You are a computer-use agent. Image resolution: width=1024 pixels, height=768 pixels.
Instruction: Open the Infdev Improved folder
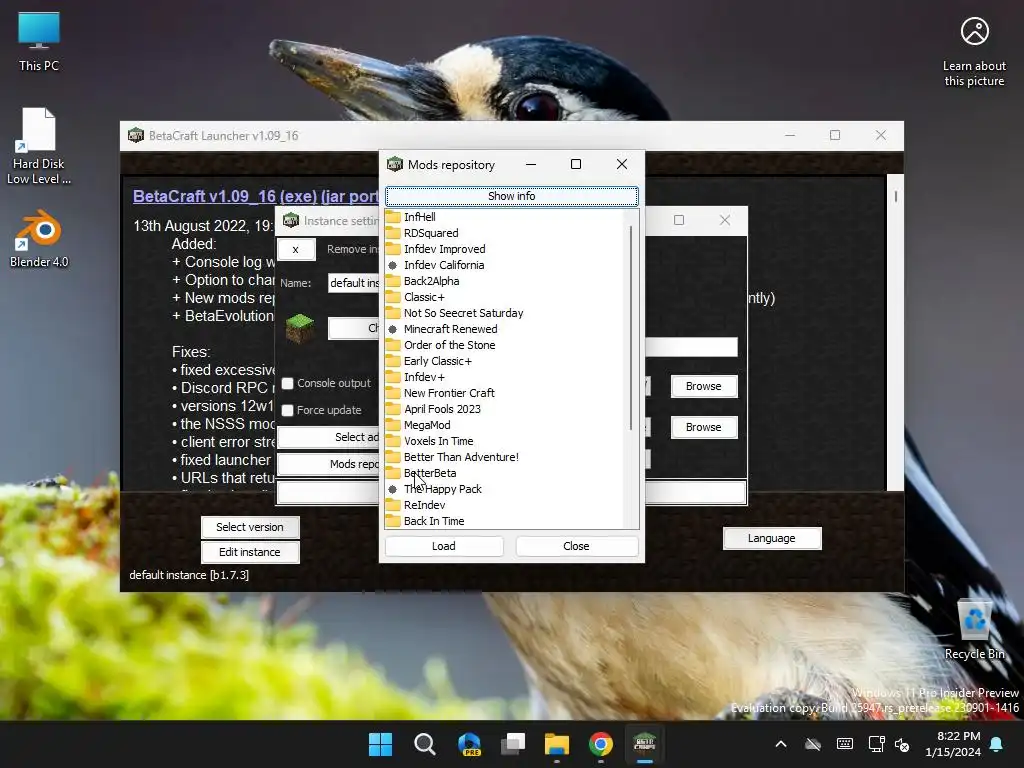pos(444,249)
